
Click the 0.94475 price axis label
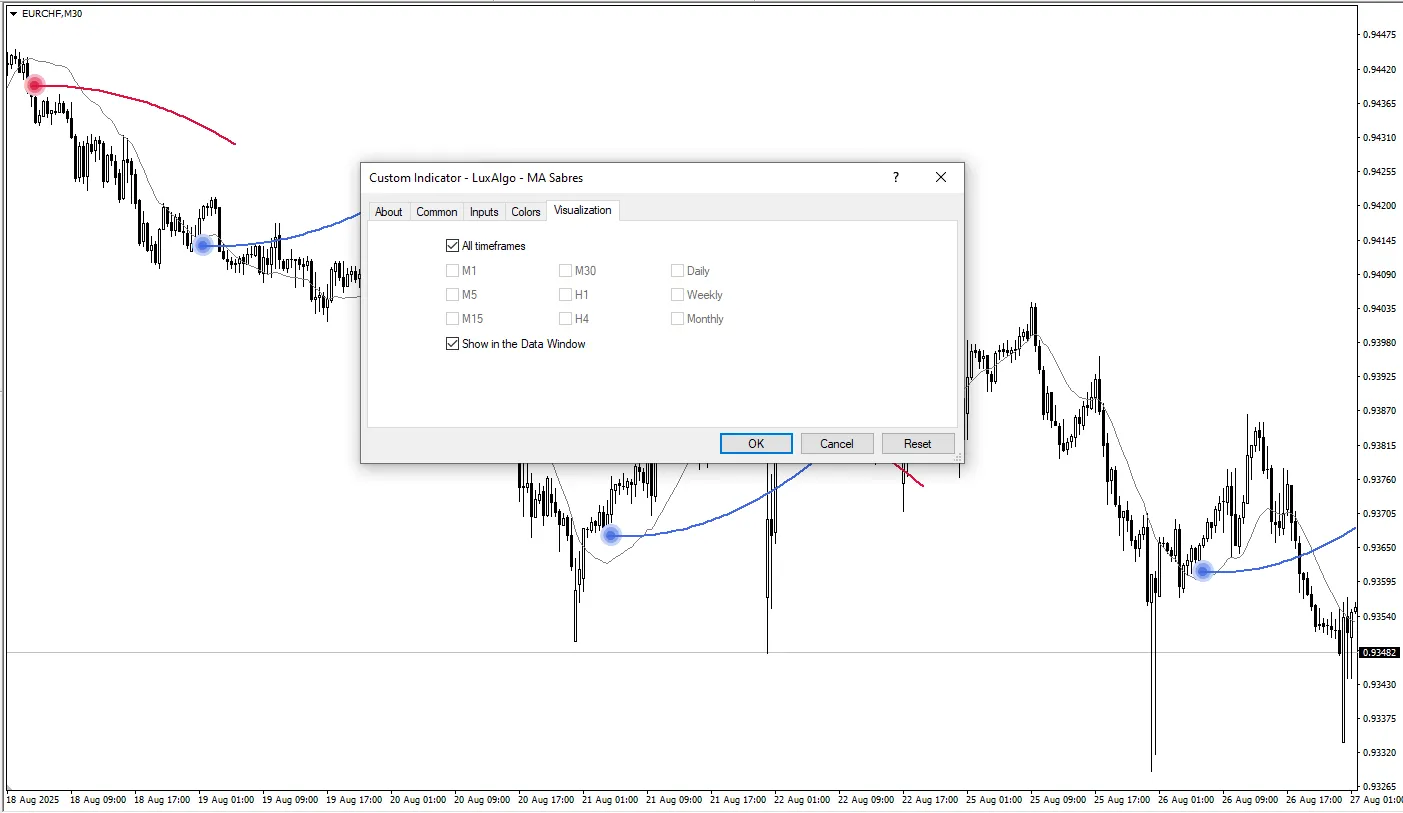[x=1380, y=35]
